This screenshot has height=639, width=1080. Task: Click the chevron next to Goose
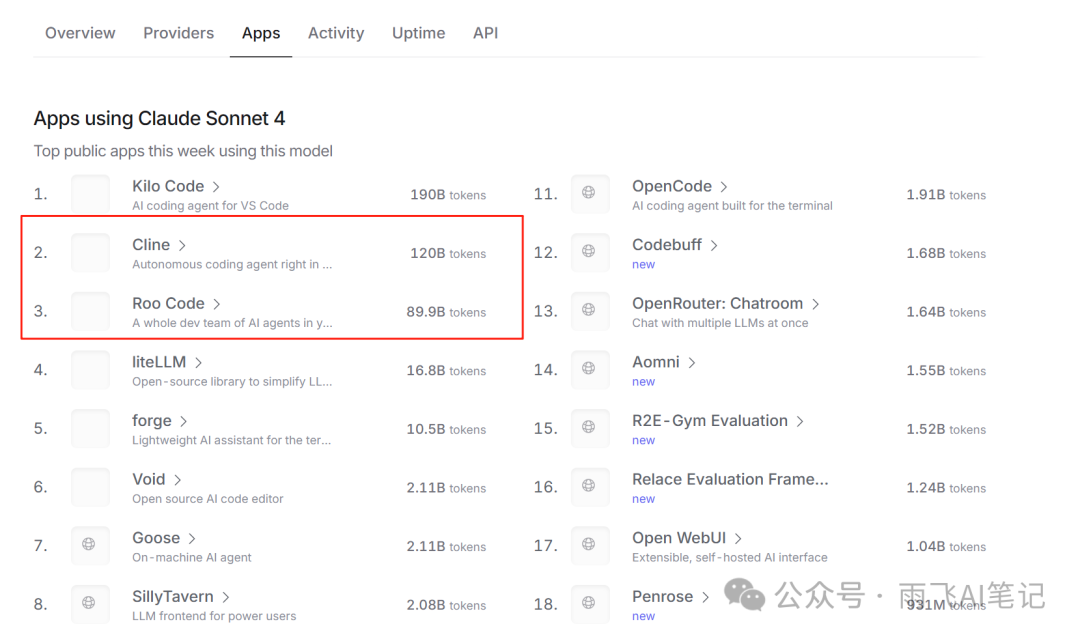(192, 538)
